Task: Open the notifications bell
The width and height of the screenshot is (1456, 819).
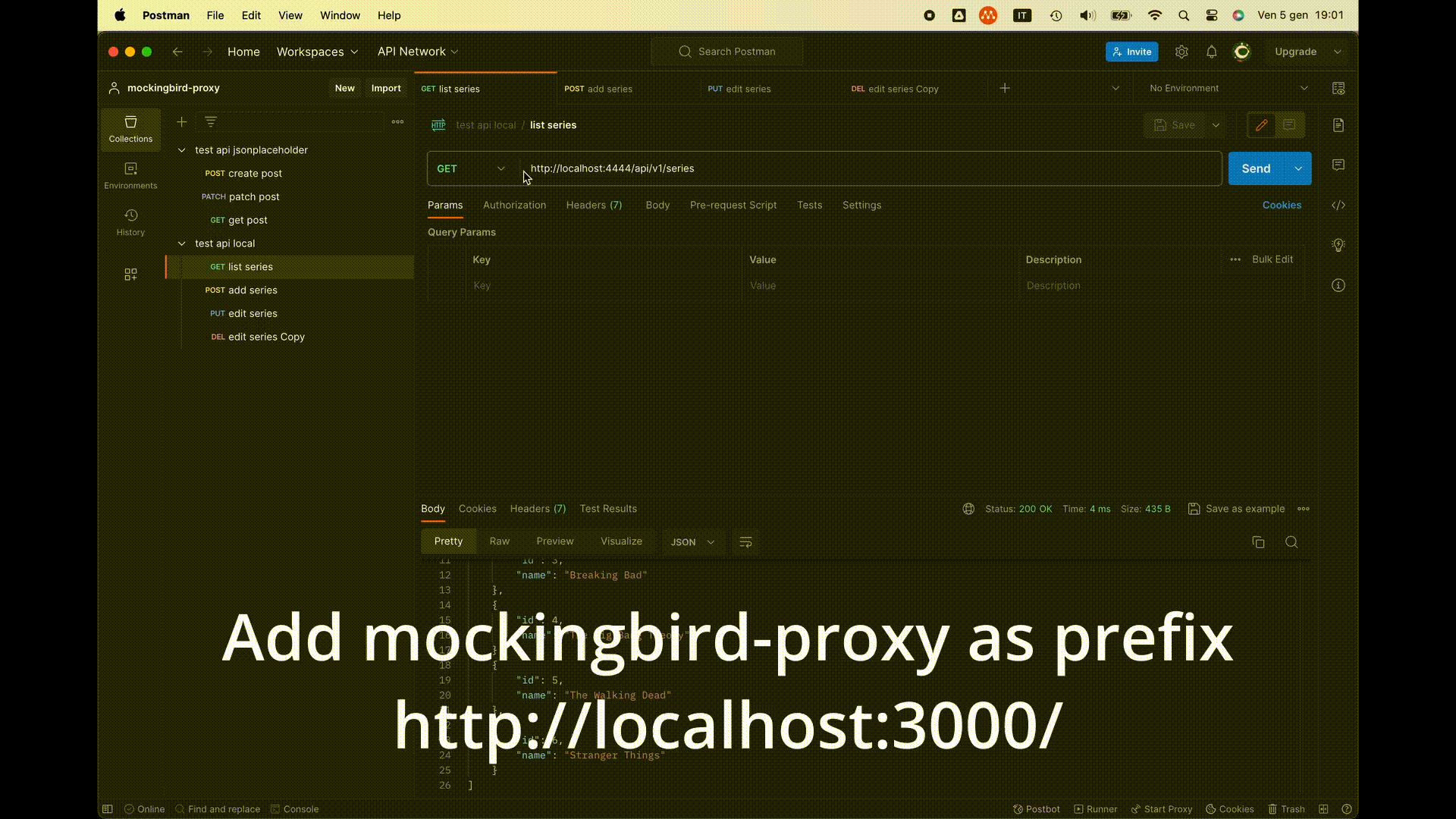Action: coord(1211,52)
